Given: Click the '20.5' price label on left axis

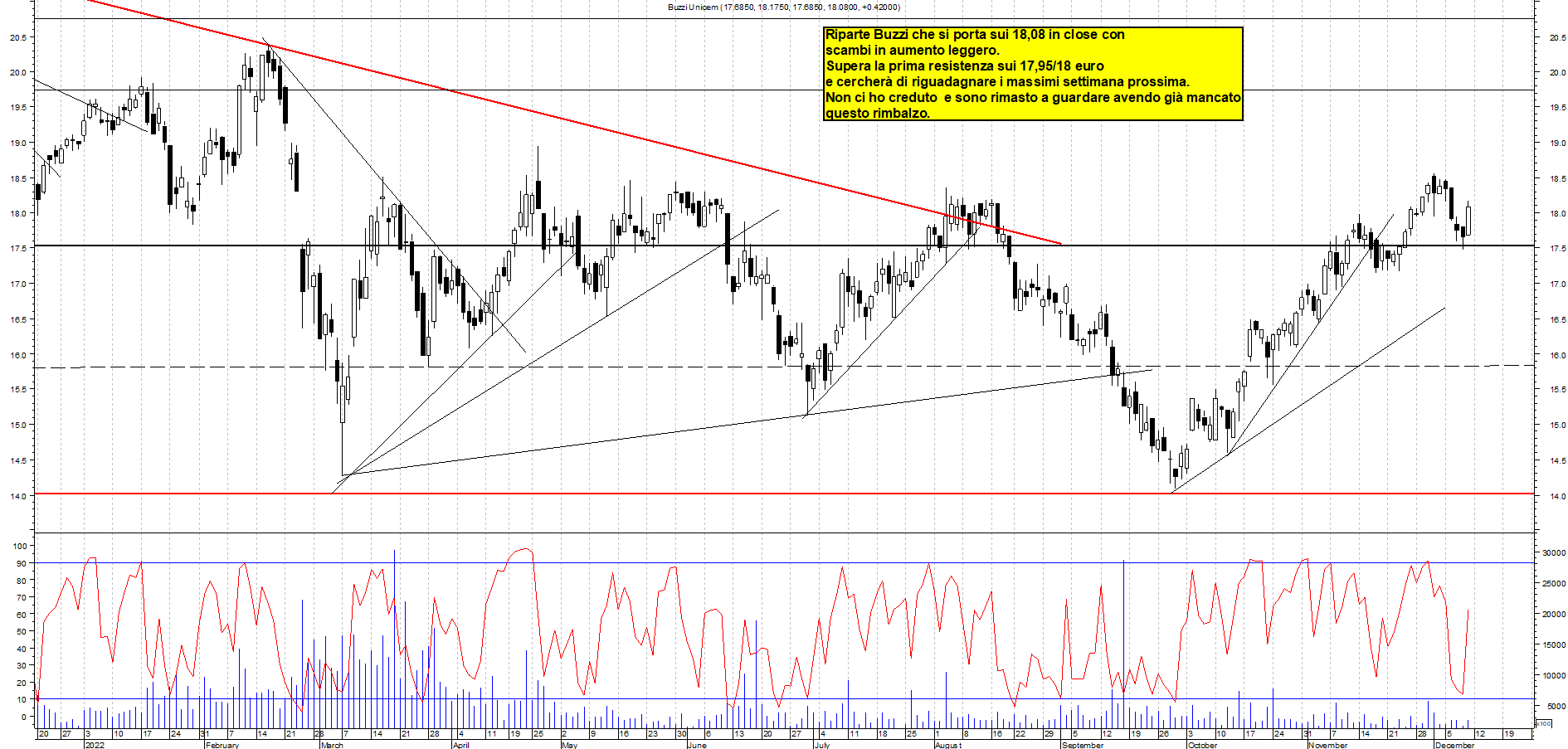Looking at the screenshot, I should click(x=18, y=37).
